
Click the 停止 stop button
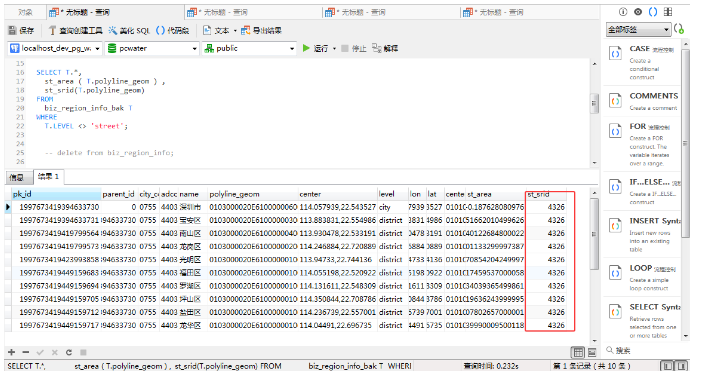point(354,48)
